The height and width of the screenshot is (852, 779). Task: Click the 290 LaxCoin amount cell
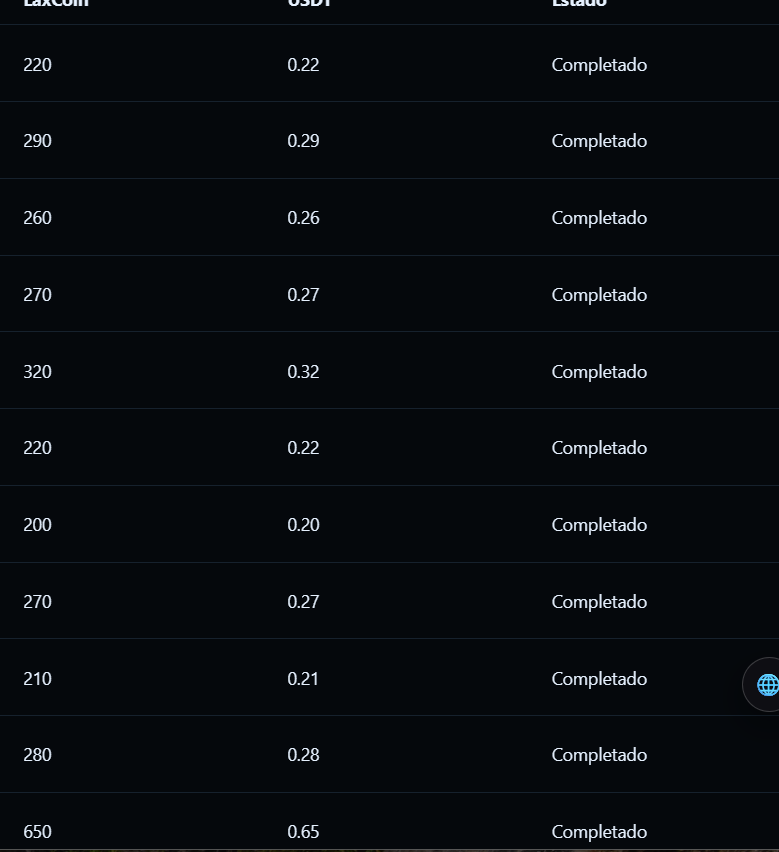point(38,141)
